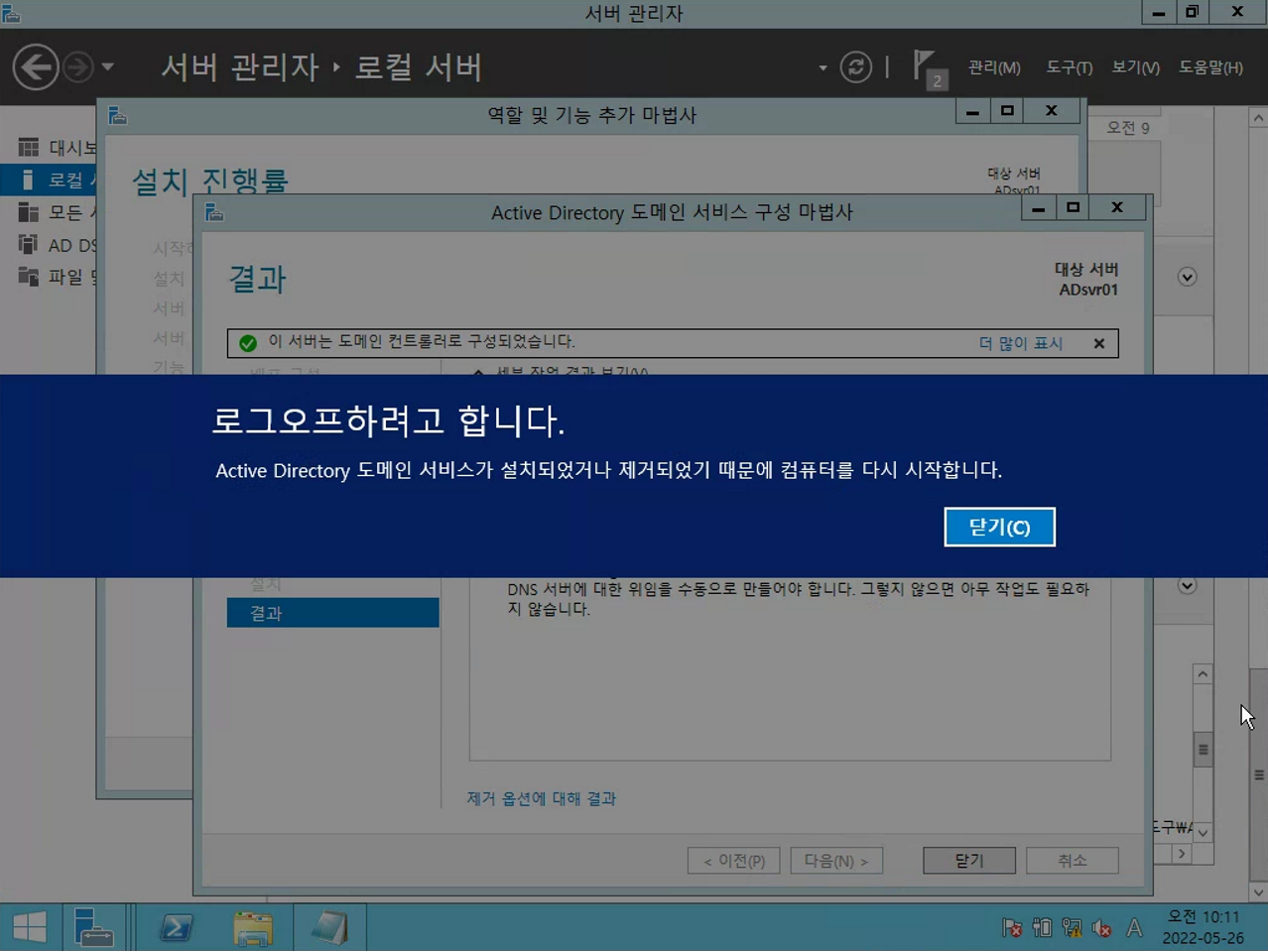1268x952 pixels.
Task: Click the 다음(N) button in the AD wizard
Action: 836,861
